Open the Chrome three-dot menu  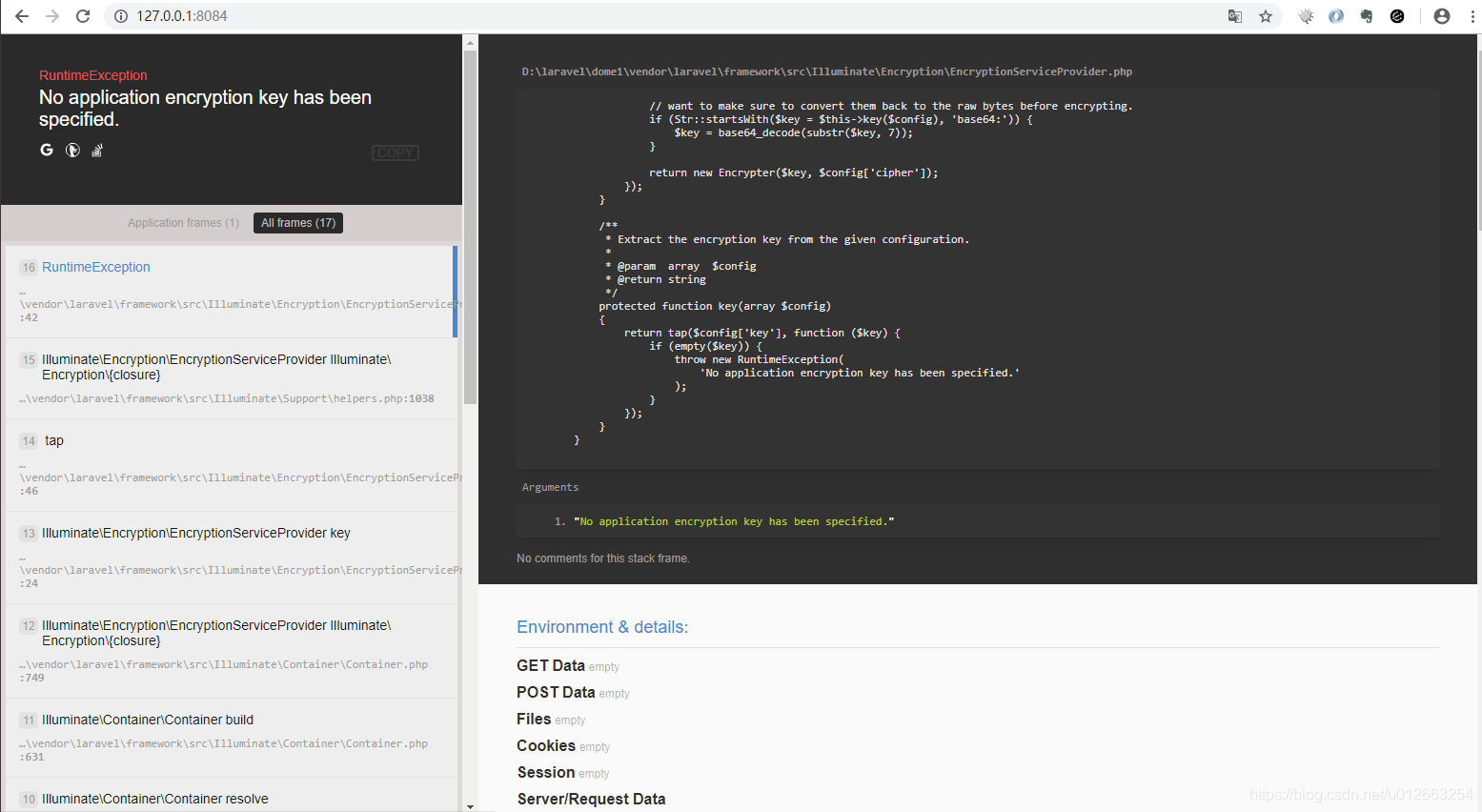1472,16
